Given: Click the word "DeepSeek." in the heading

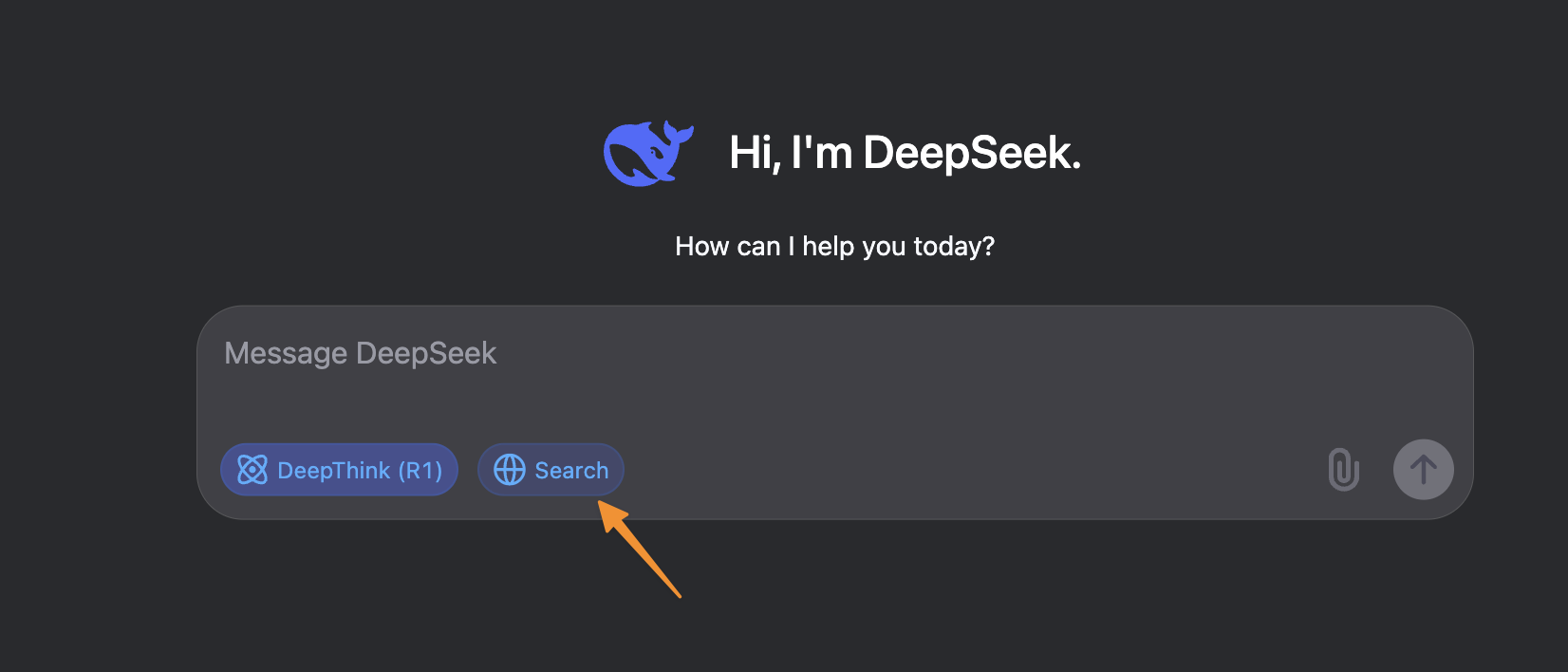Looking at the screenshot, I should (x=972, y=153).
